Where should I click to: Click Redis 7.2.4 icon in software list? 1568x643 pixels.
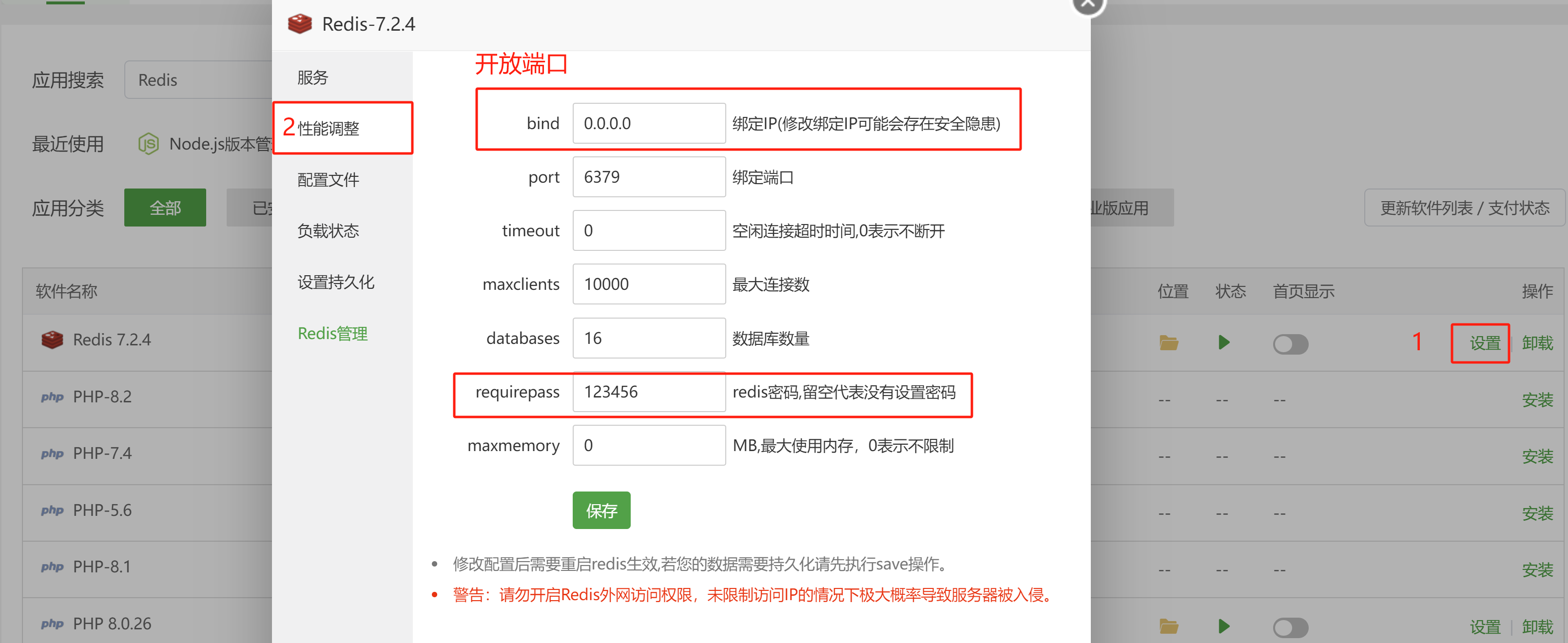(52, 340)
